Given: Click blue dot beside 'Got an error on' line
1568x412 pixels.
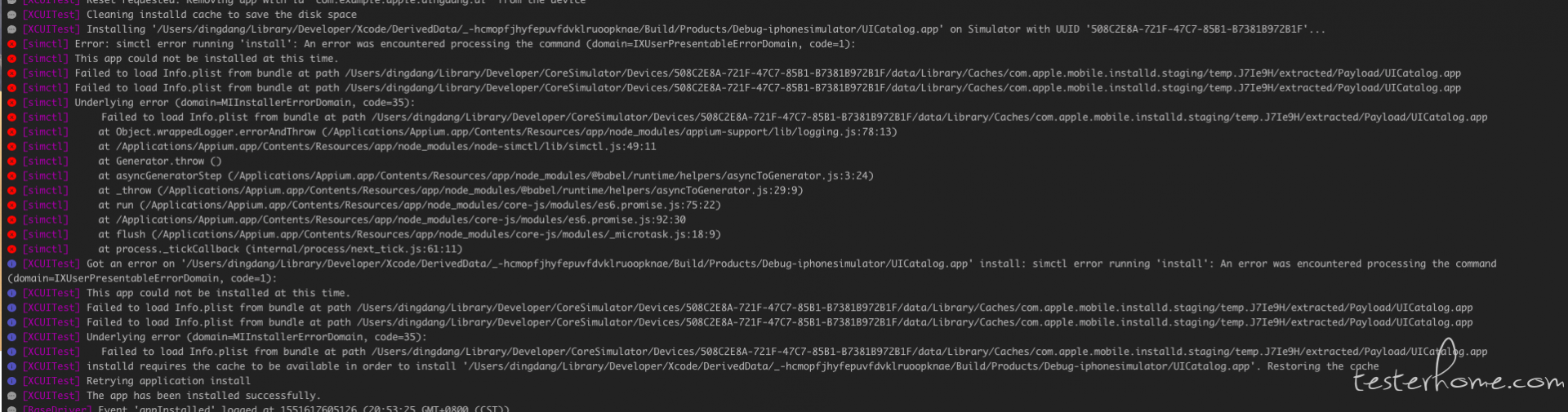Looking at the screenshot, I should point(11,264).
